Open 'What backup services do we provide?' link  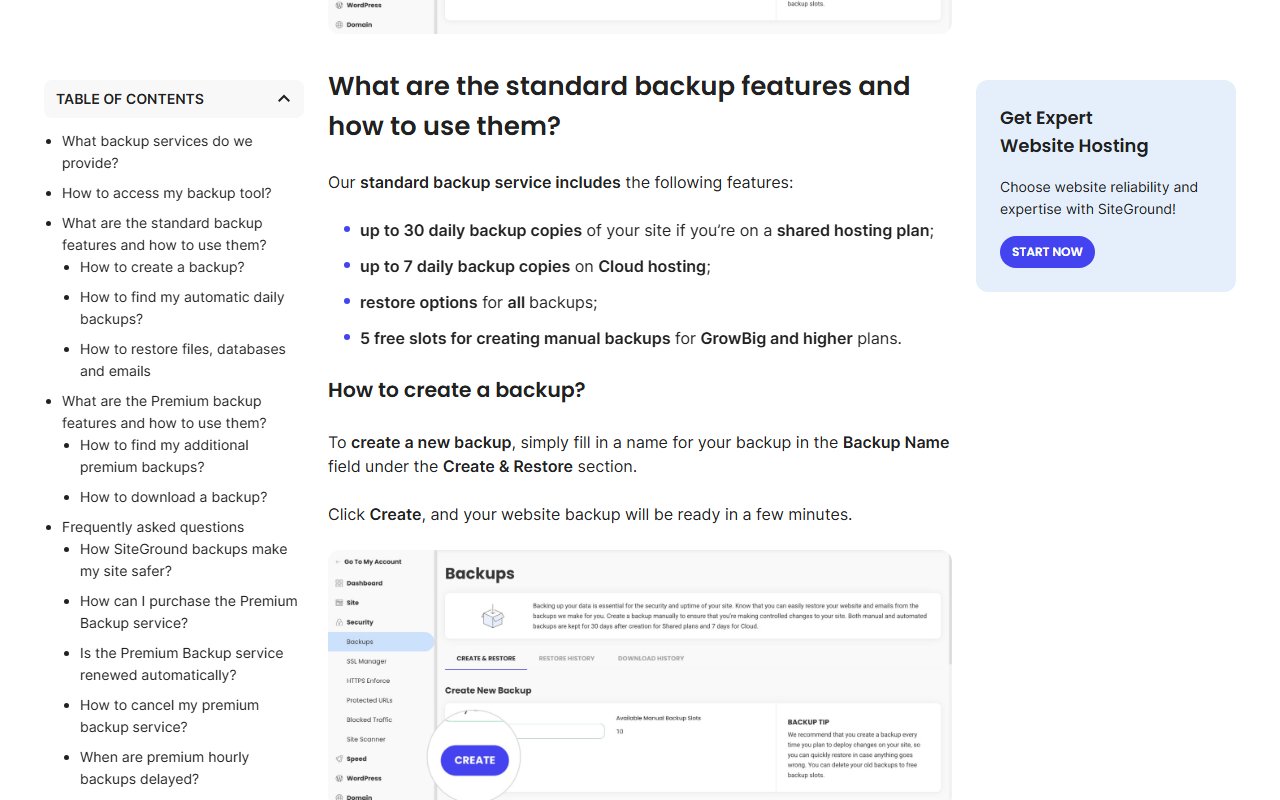[x=157, y=152]
